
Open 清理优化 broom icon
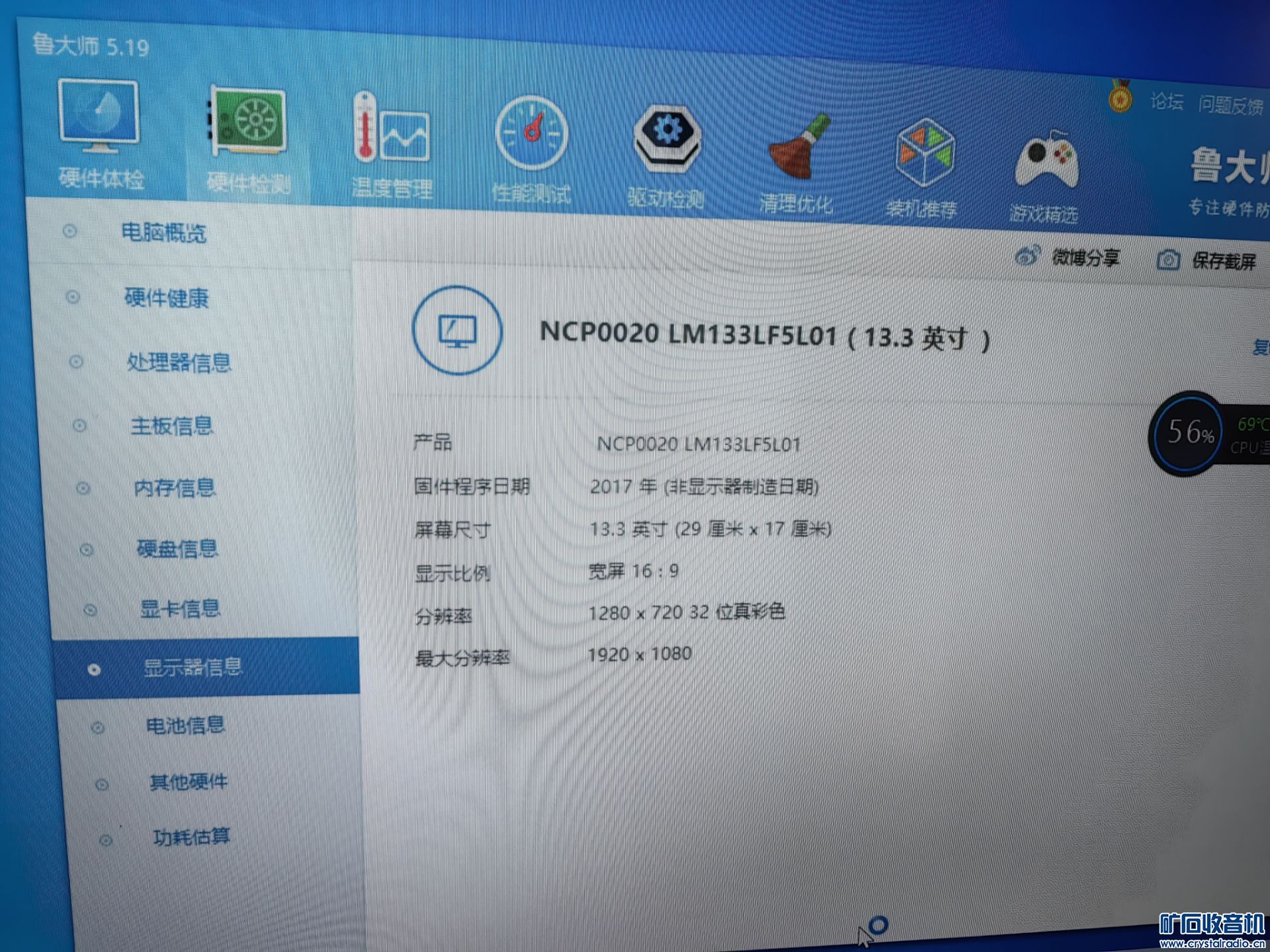[x=800, y=147]
